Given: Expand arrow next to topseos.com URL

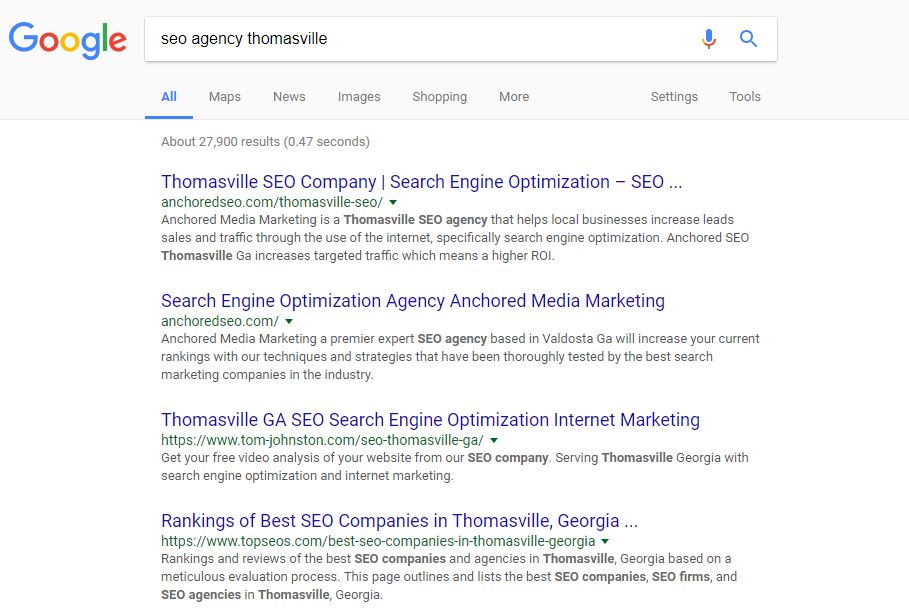Looking at the screenshot, I should (605, 541).
